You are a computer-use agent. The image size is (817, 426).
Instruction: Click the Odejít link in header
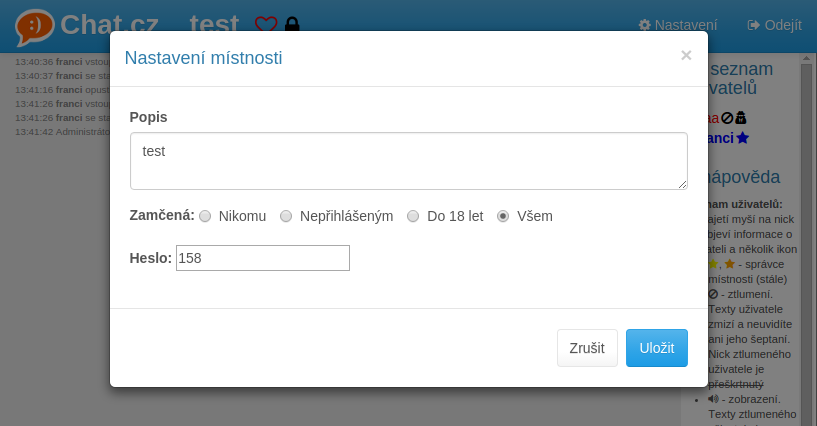click(x=783, y=25)
